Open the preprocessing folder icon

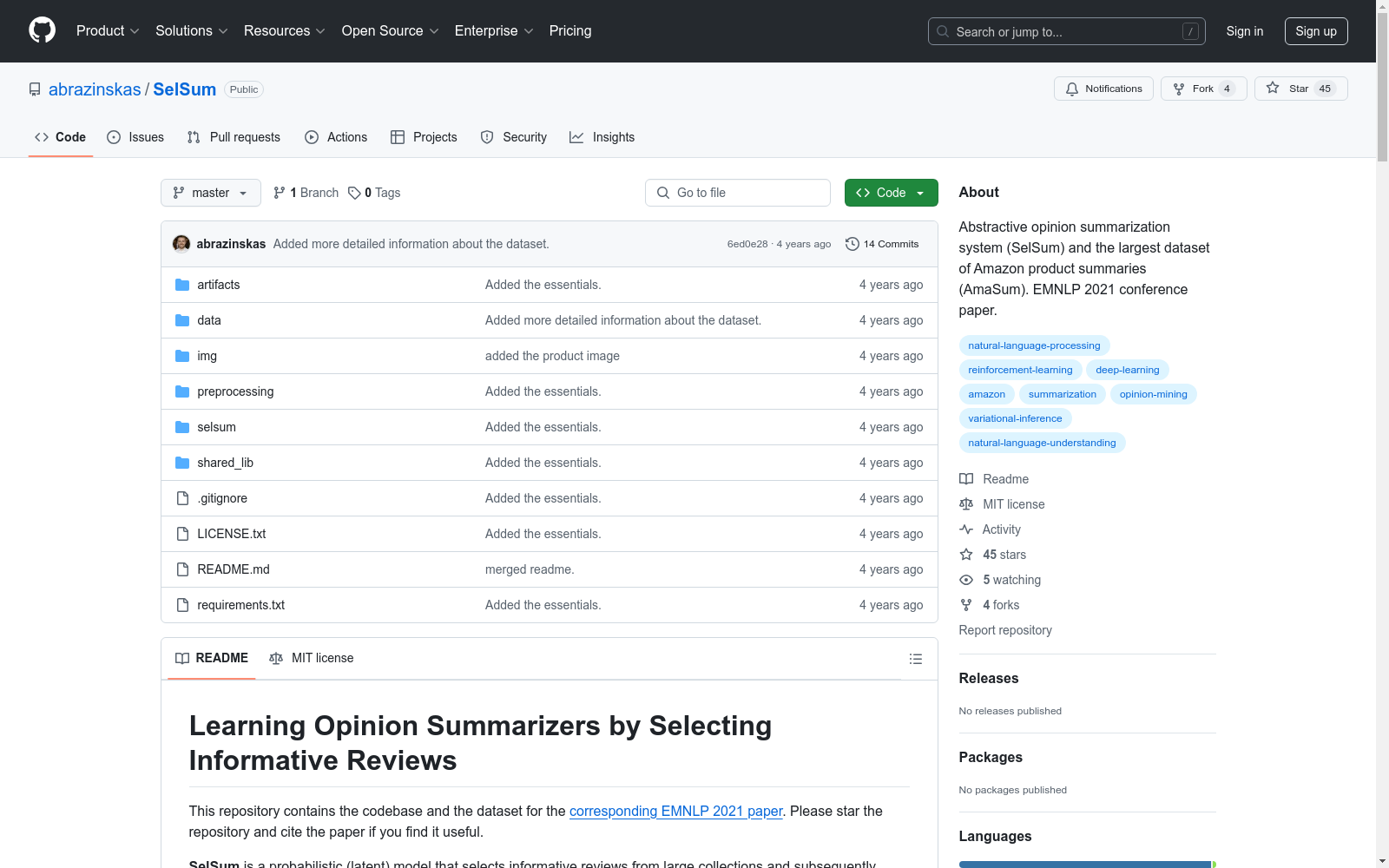tap(182, 391)
